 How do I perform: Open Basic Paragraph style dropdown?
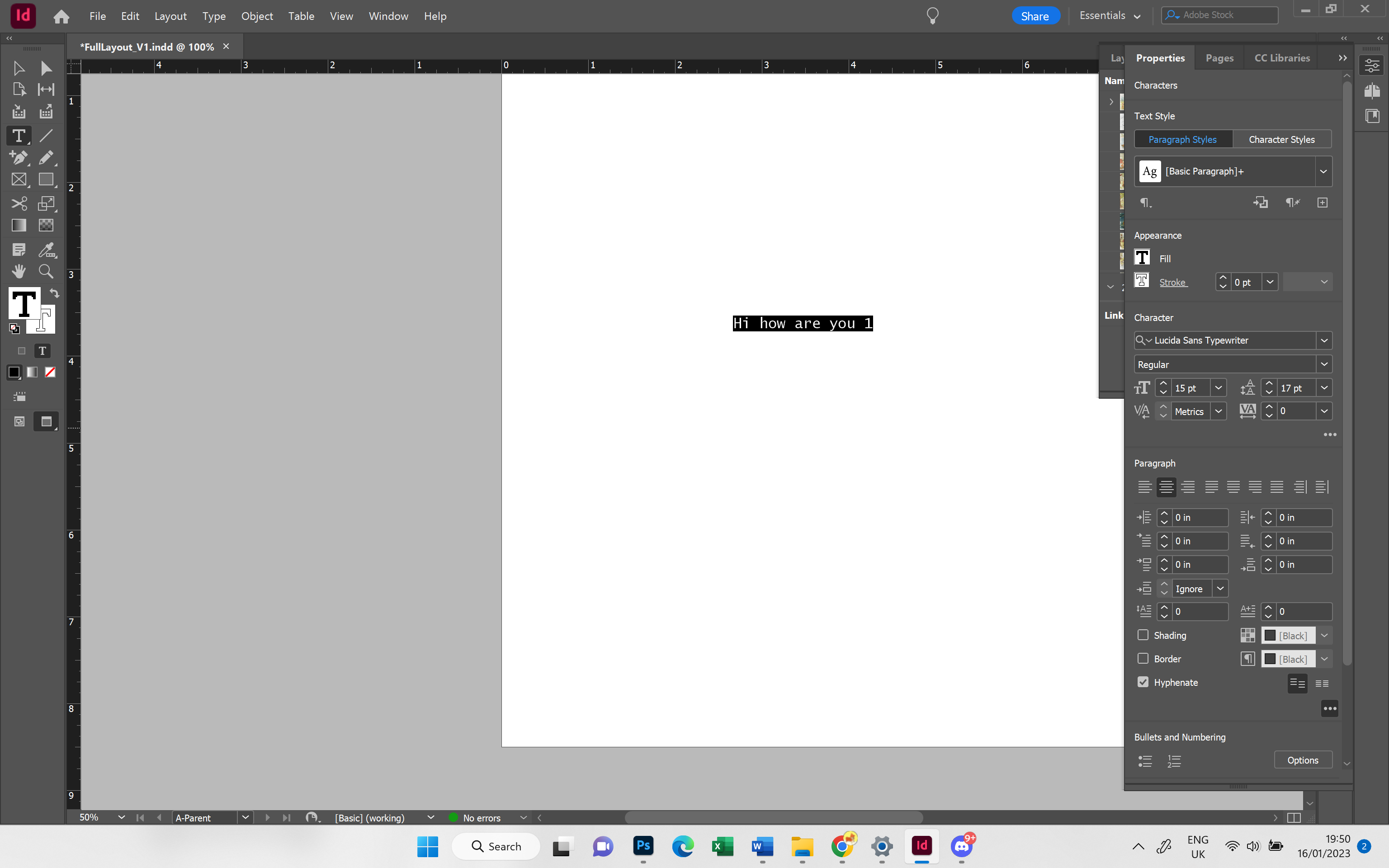tap(1323, 171)
